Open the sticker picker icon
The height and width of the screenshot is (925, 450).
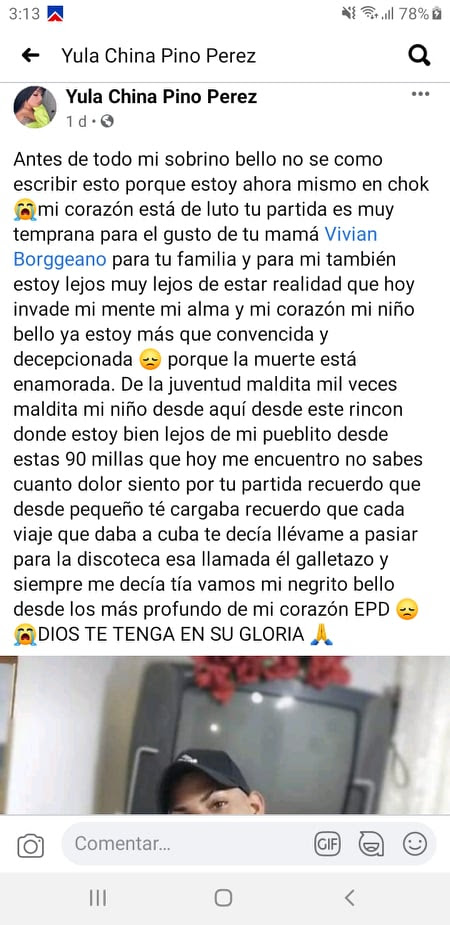coord(371,844)
